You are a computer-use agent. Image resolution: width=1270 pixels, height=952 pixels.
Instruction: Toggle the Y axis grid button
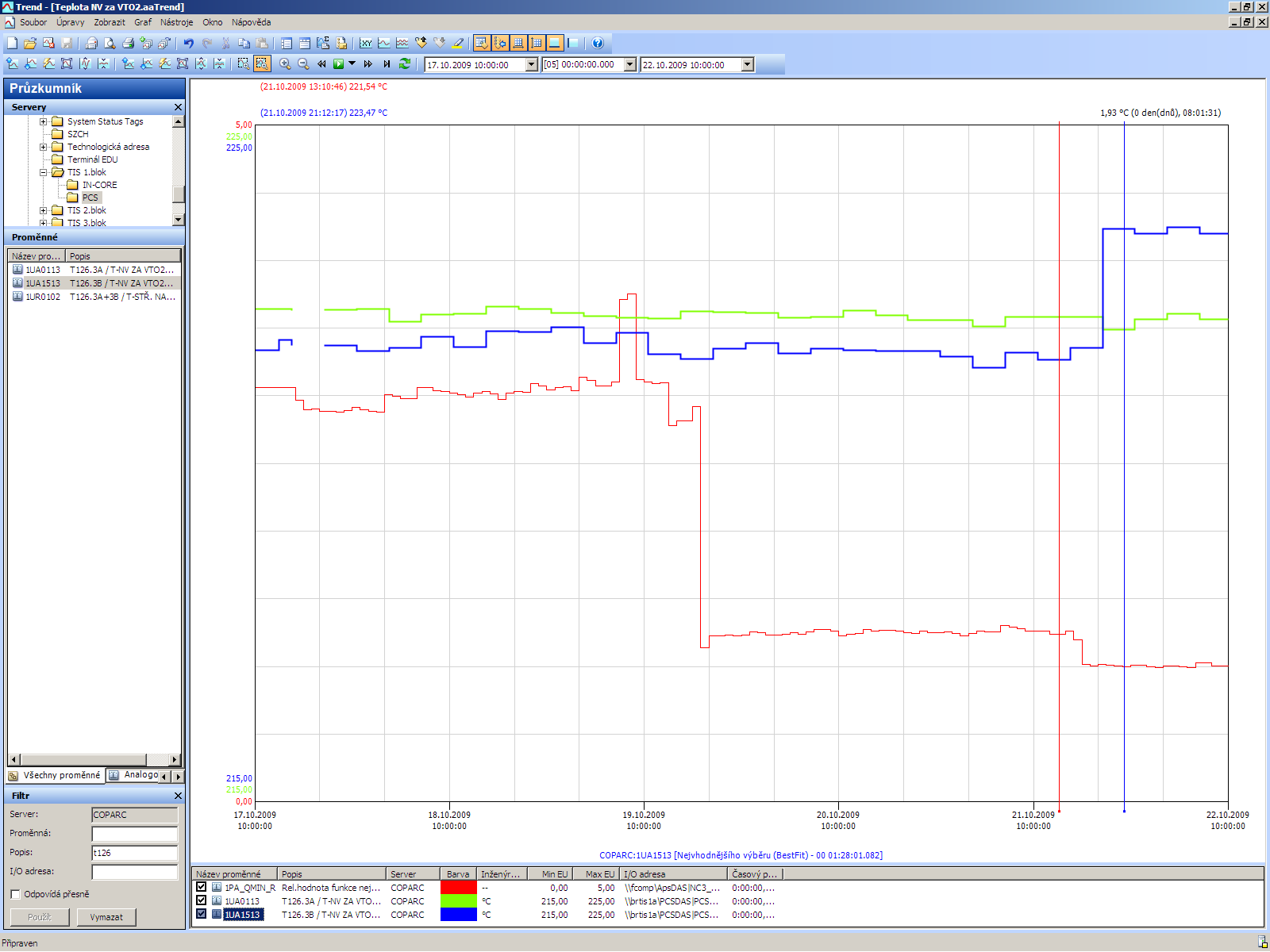click(x=536, y=43)
